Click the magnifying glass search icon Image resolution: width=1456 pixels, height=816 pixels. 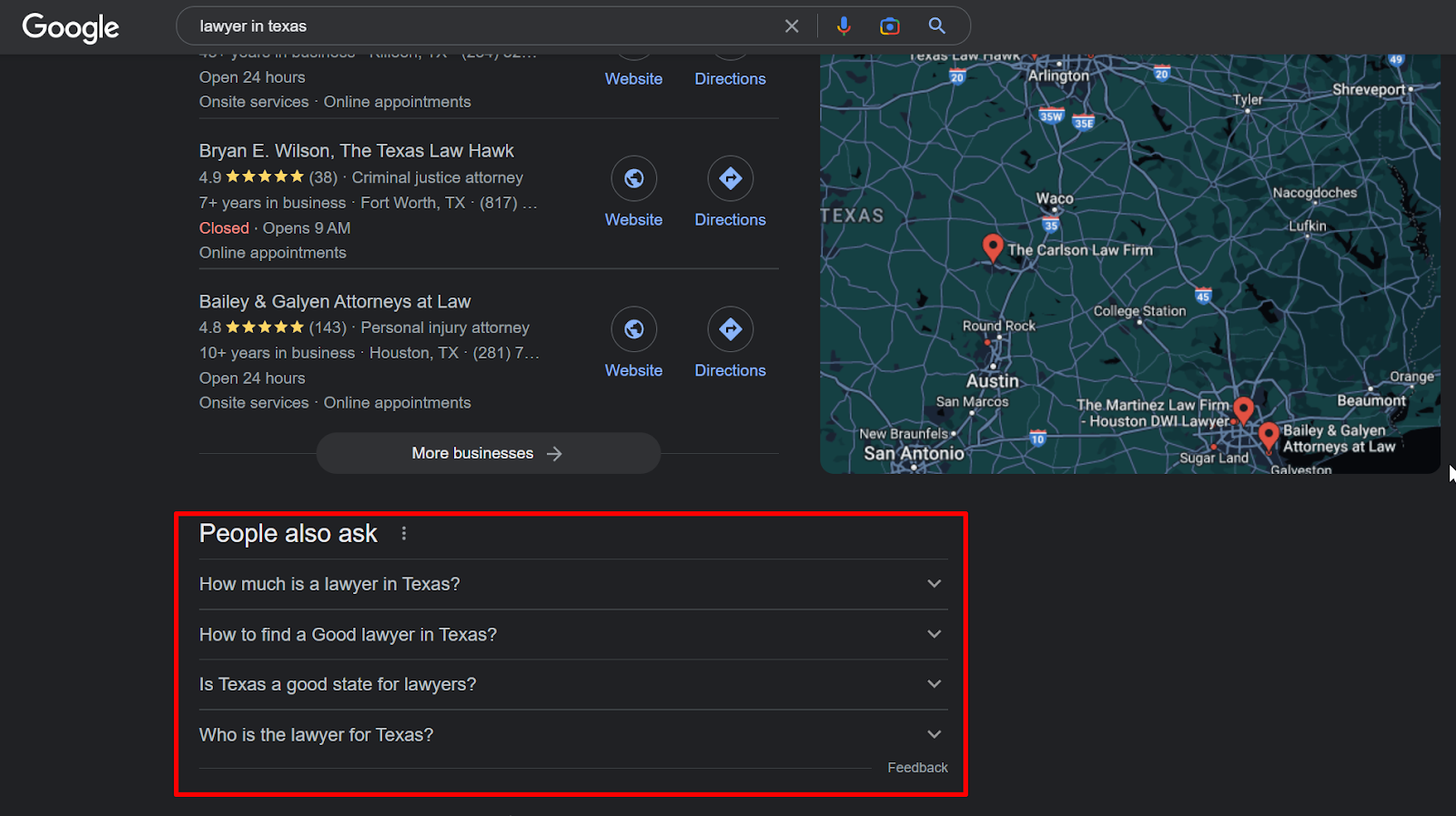tap(937, 26)
